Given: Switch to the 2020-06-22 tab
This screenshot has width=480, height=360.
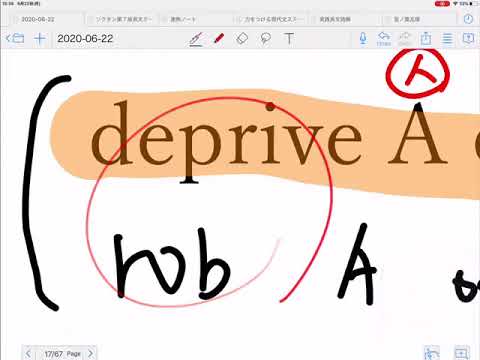Looking at the screenshot, I should [x=38, y=19].
